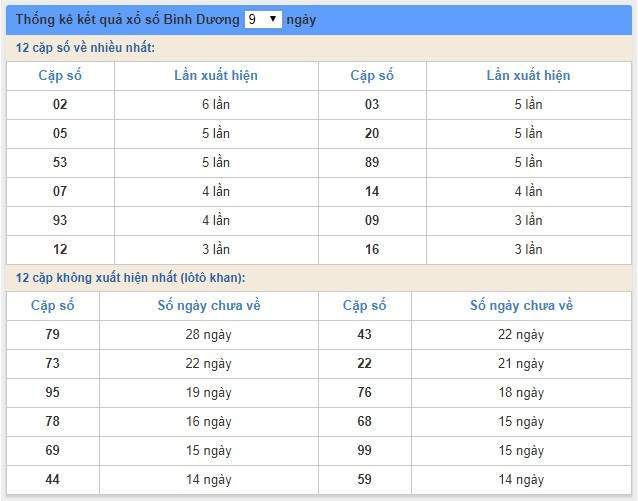This screenshot has height=501, width=638.
Task: Select number pair 16
Action: point(372,249)
